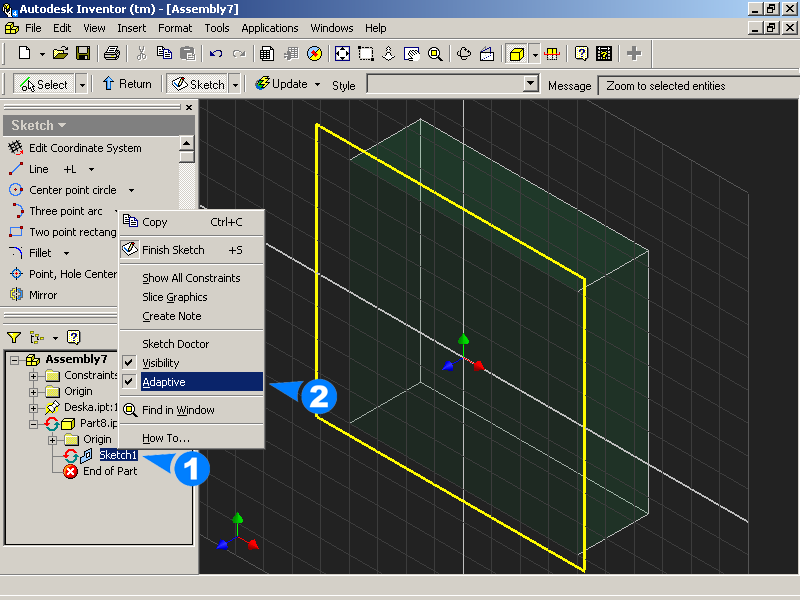Click the browser help question icon

pyautogui.click(x=74, y=337)
